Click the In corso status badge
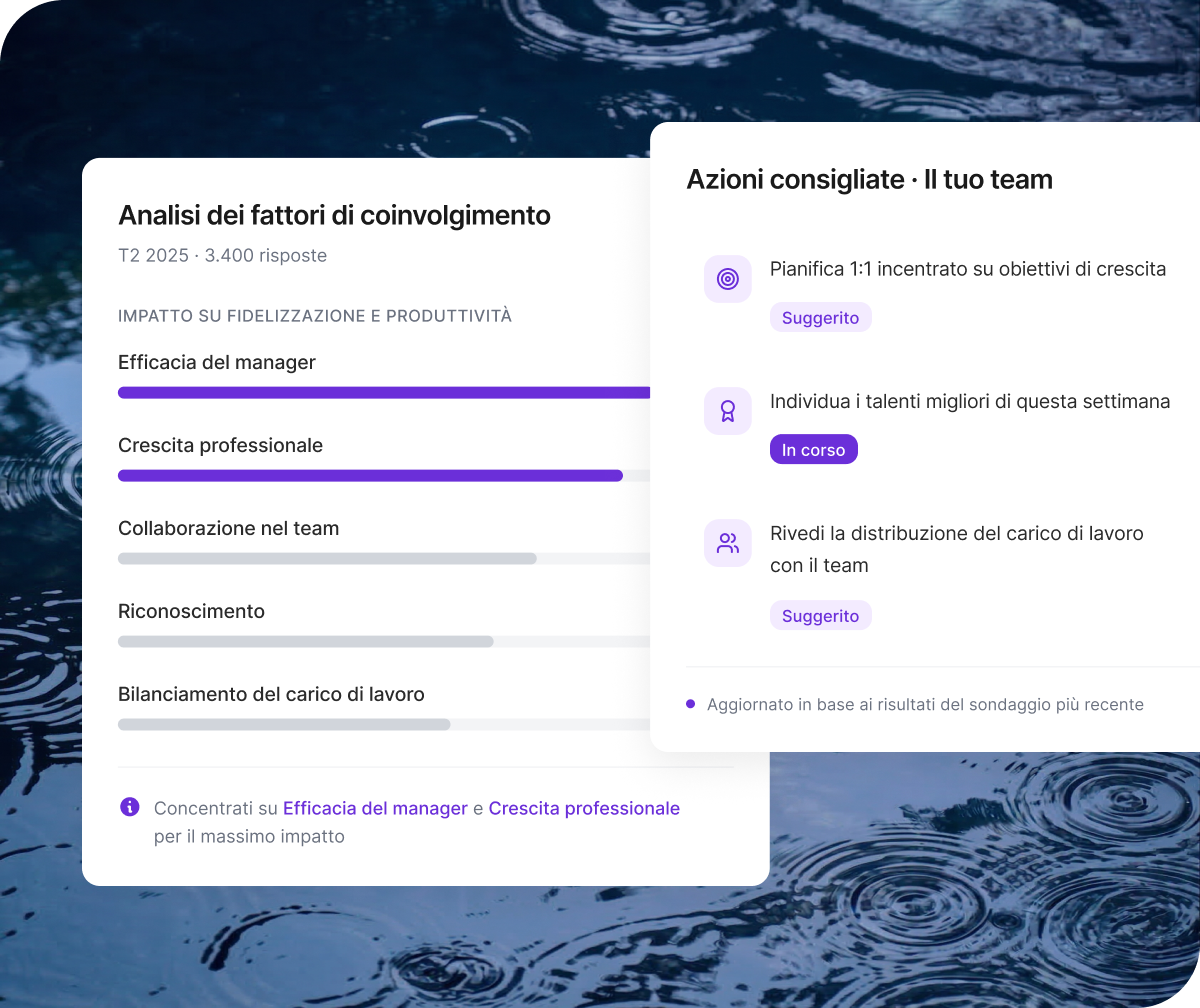 point(814,449)
